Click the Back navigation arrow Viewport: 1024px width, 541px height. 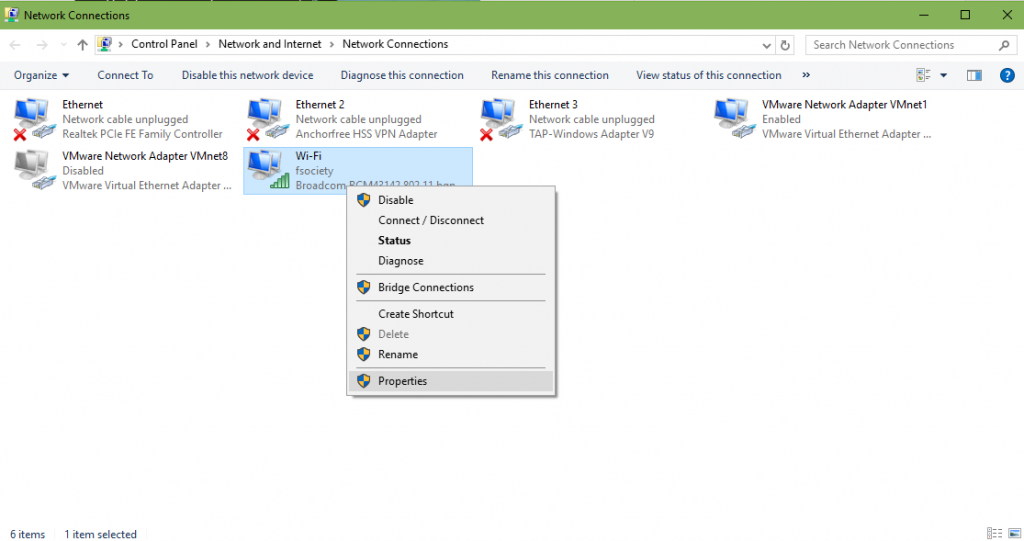click(15, 44)
